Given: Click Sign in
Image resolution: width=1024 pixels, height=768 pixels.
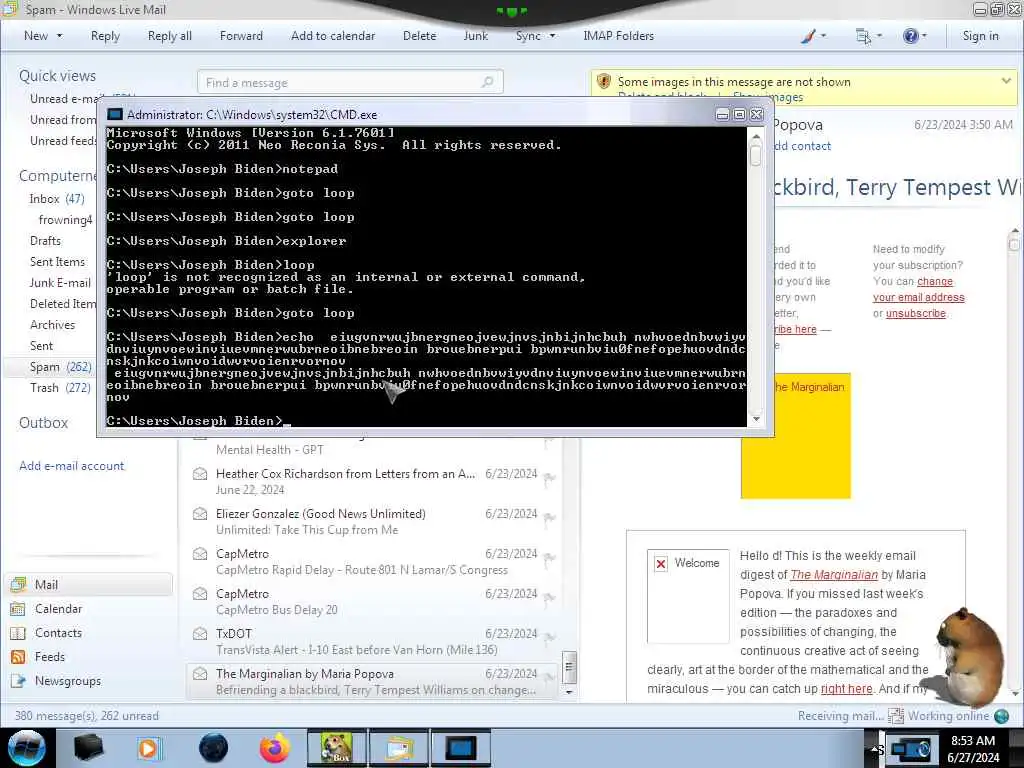Looking at the screenshot, I should point(980,36).
